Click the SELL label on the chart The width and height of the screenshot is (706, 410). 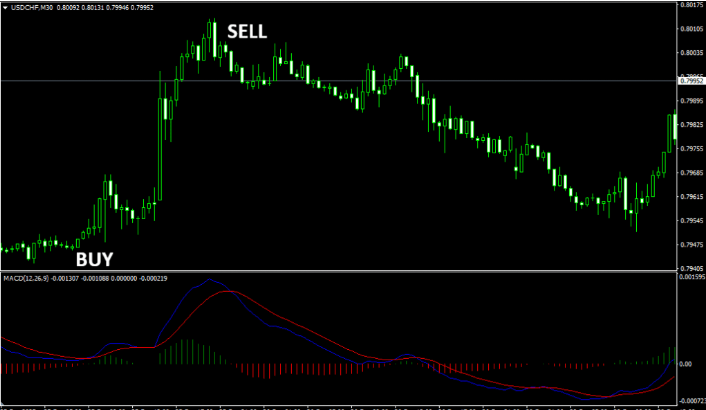[247, 31]
